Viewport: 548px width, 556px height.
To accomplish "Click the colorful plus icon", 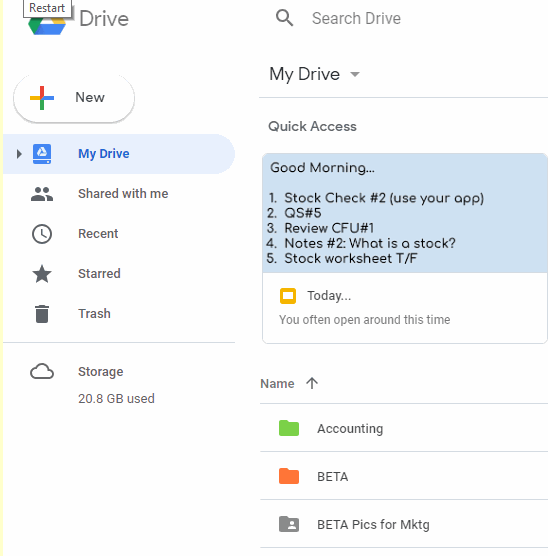I will (42, 98).
